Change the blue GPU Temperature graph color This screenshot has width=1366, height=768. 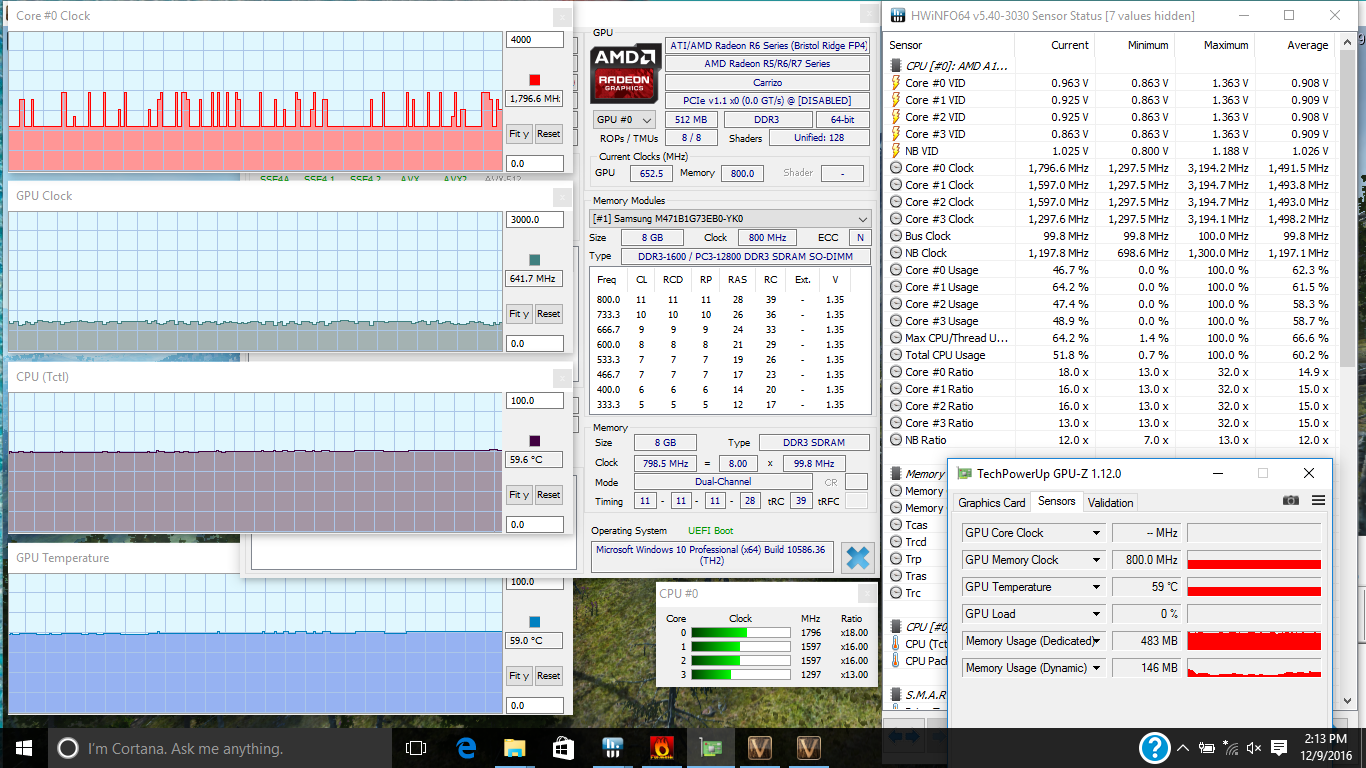(534, 622)
